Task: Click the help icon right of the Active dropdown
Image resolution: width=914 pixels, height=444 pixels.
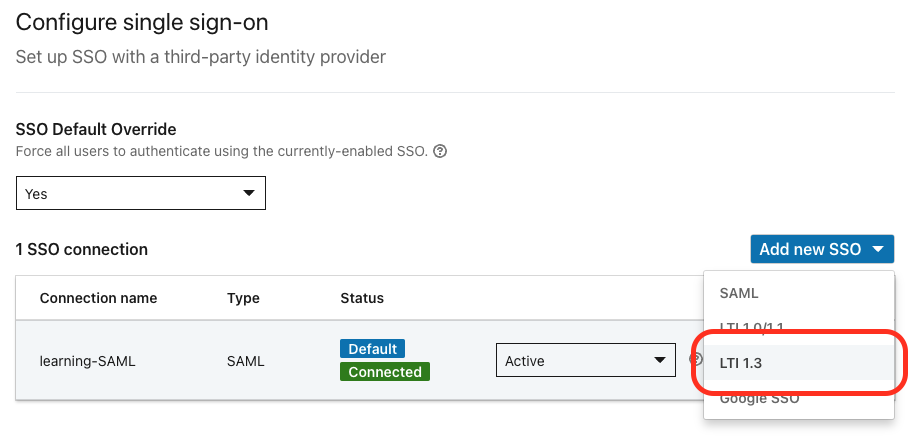Action: click(695, 360)
